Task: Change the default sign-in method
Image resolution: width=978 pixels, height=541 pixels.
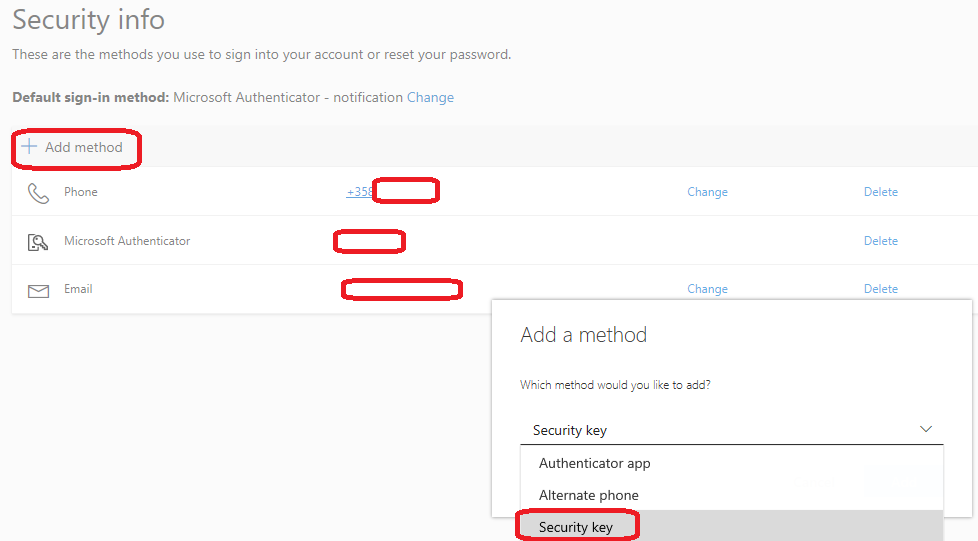Action: pos(430,98)
